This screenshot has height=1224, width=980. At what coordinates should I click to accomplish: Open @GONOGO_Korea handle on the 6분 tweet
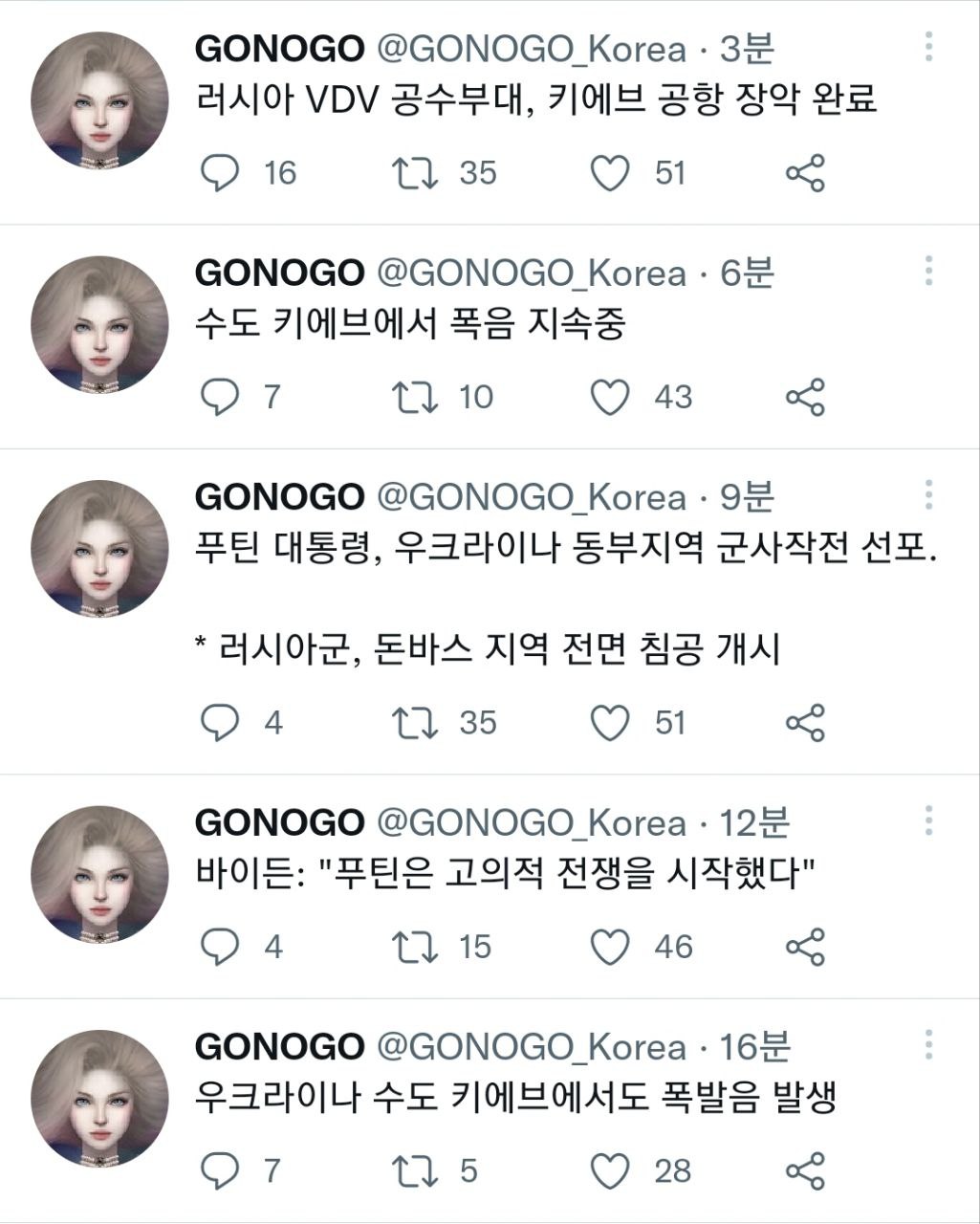coord(532,273)
